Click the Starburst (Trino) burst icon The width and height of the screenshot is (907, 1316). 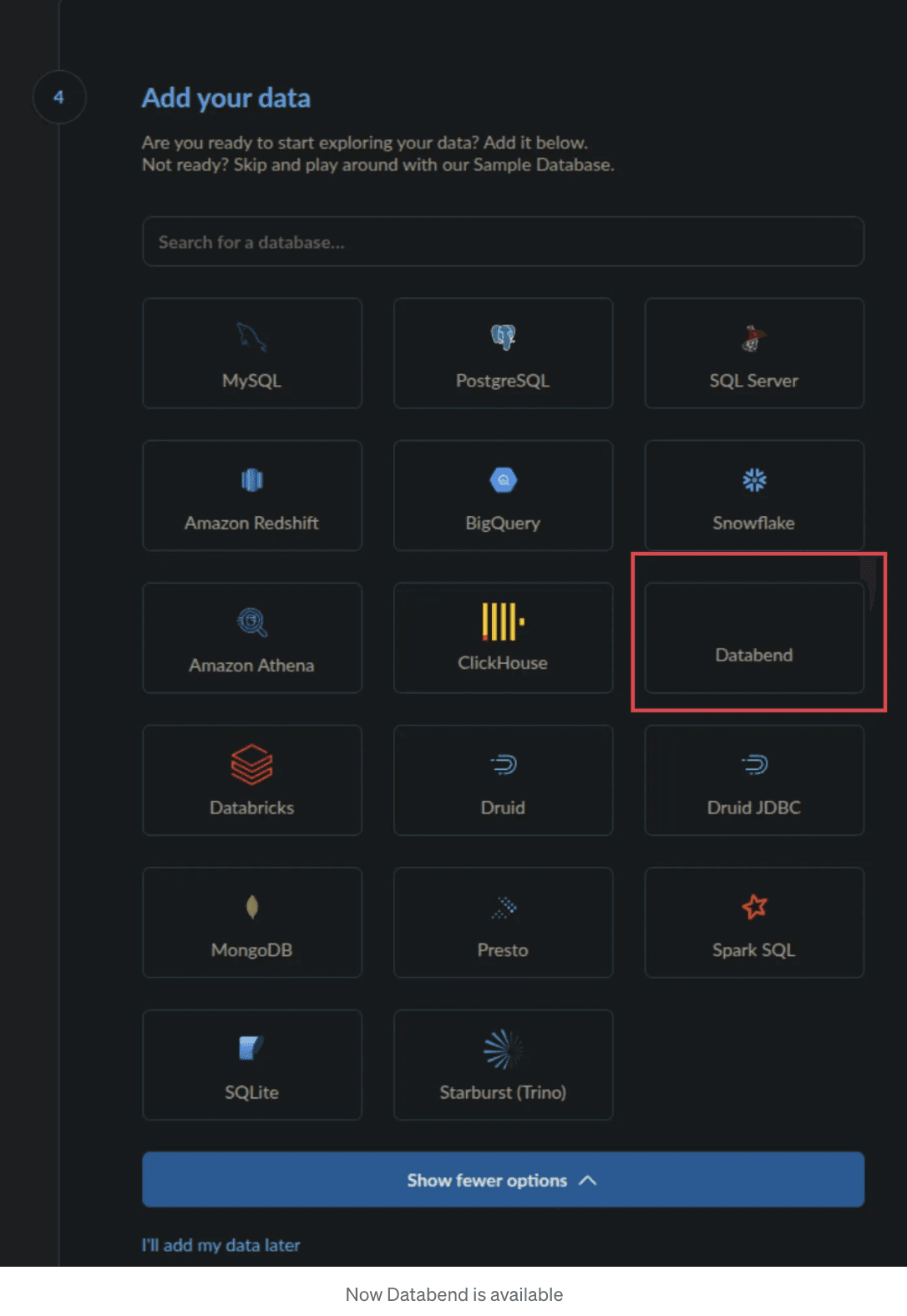504,1050
